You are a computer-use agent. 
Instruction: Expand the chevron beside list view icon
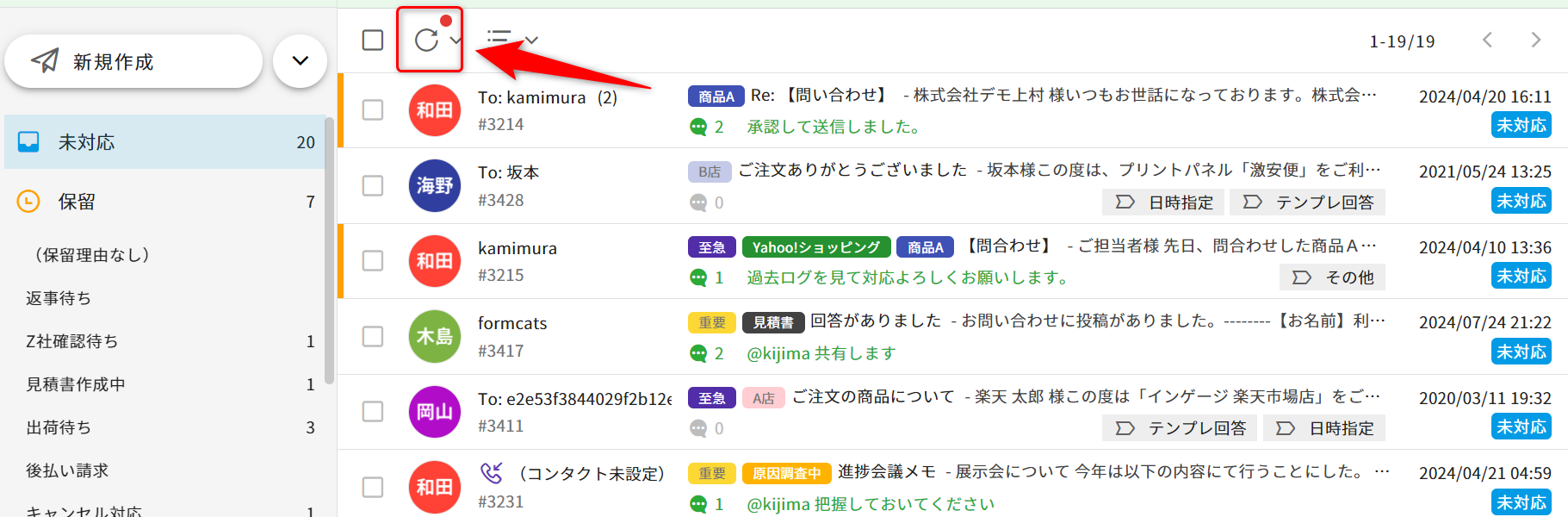(x=531, y=40)
